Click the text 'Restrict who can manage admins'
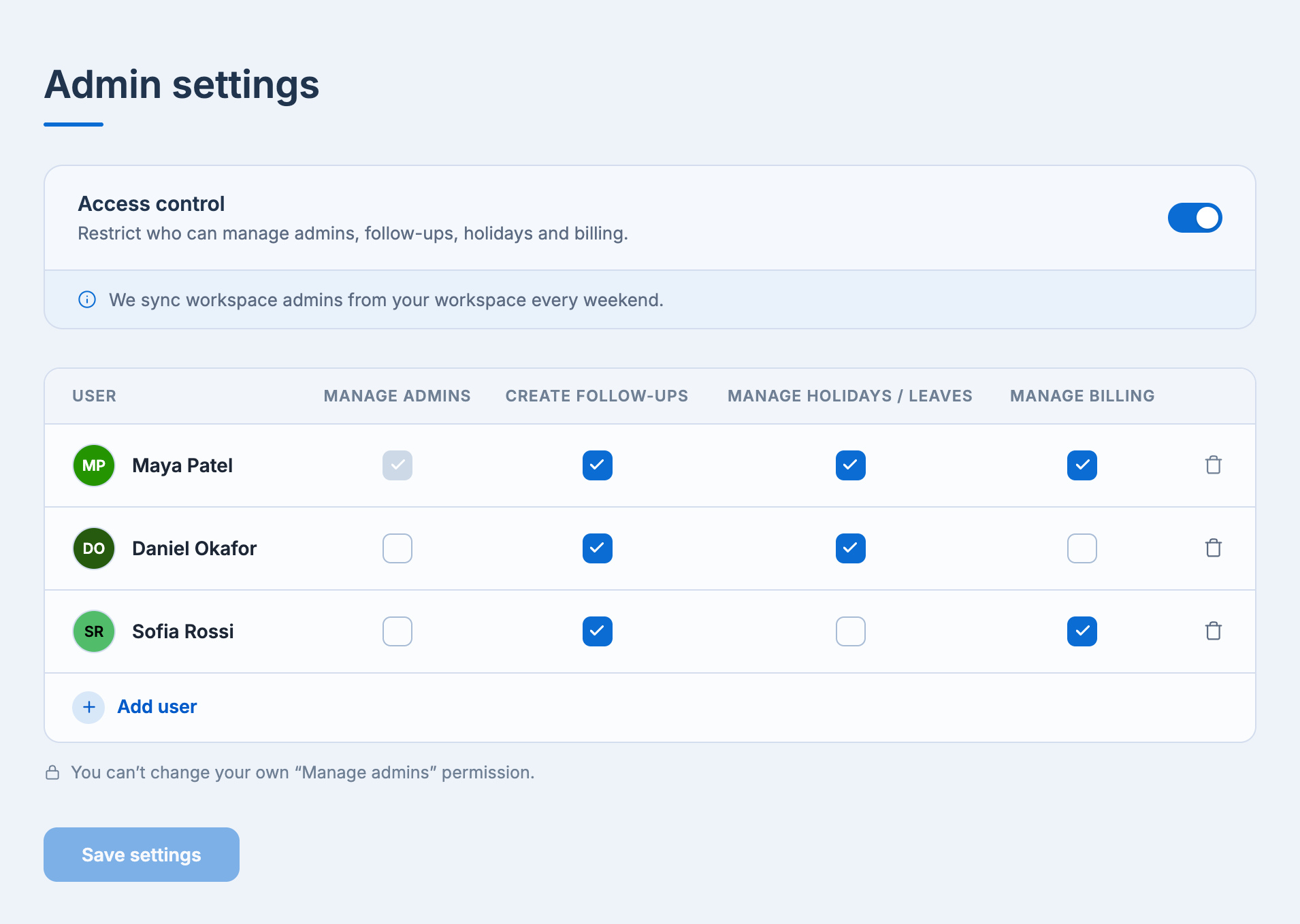The width and height of the screenshot is (1300, 924). [x=218, y=233]
